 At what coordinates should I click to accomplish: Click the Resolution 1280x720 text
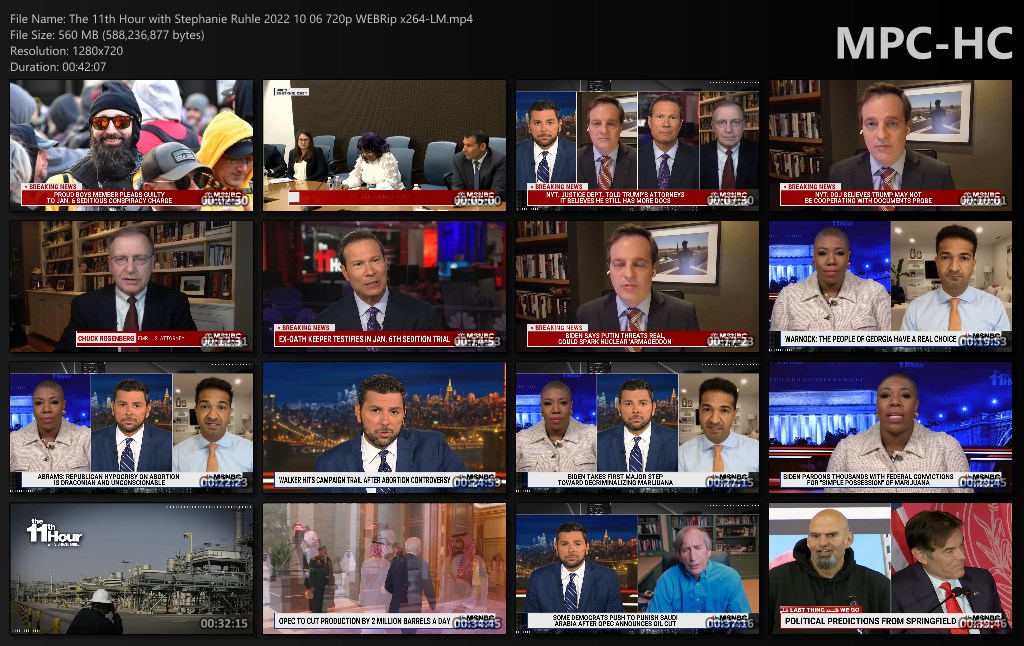point(66,50)
